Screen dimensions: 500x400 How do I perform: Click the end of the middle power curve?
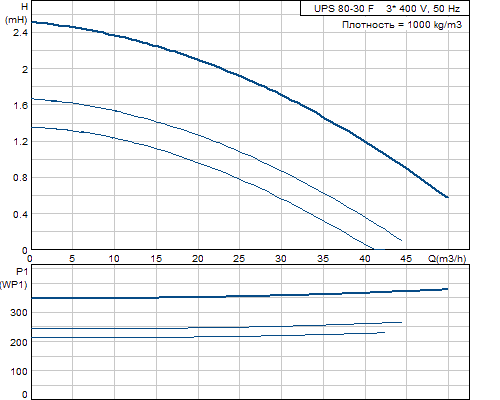tap(401, 322)
